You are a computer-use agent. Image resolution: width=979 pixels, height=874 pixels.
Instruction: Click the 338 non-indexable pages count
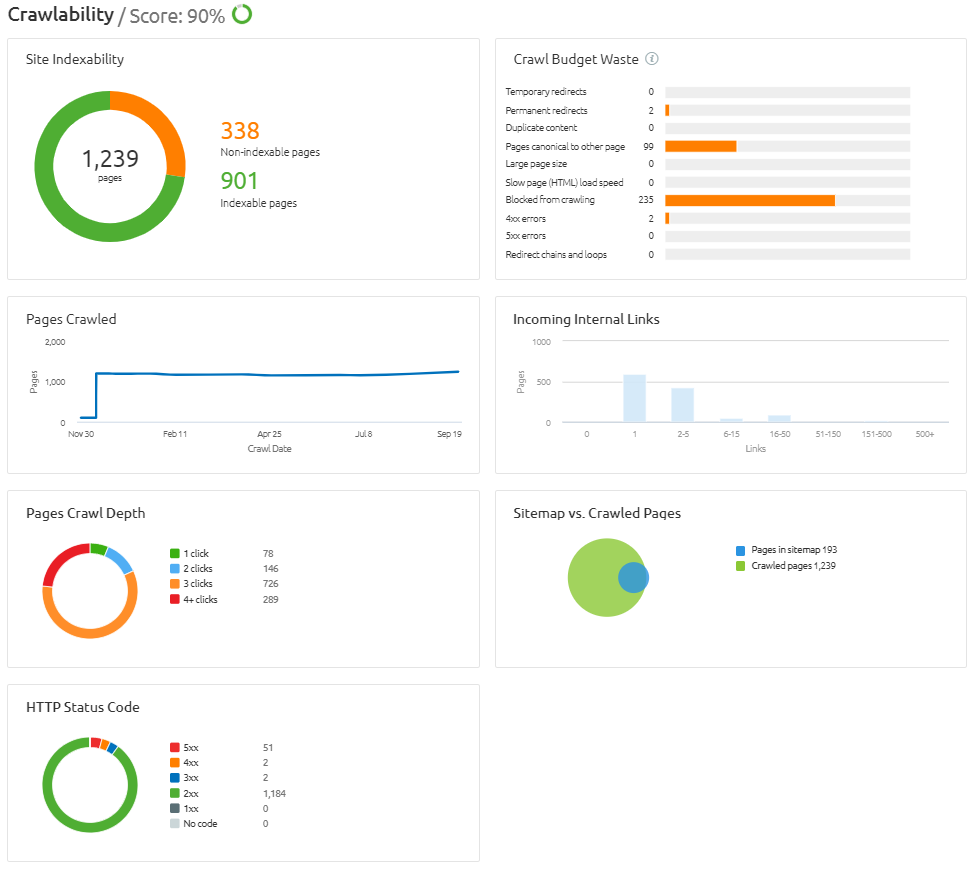pos(240,131)
